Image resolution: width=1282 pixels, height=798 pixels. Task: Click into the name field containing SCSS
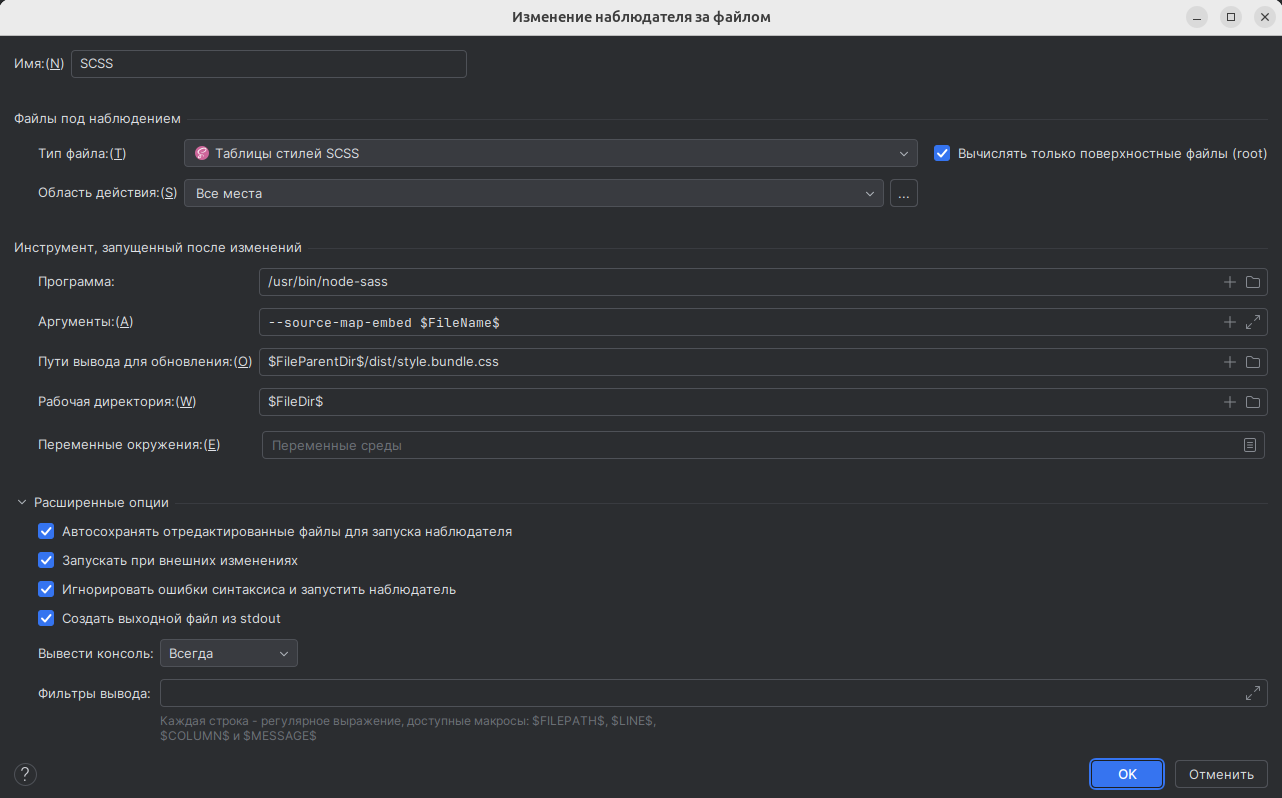268,64
